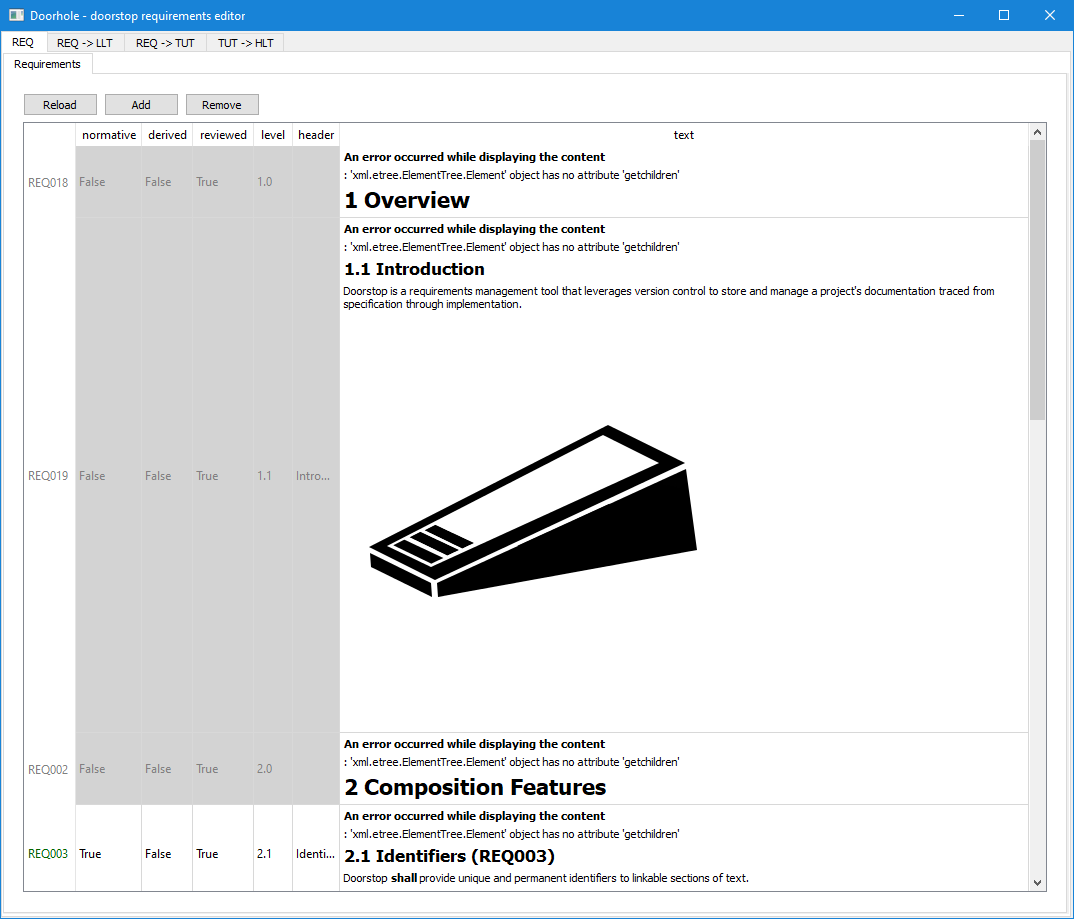Click the Remove button
Image resolution: width=1074 pixels, height=919 pixels.
click(x=222, y=104)
